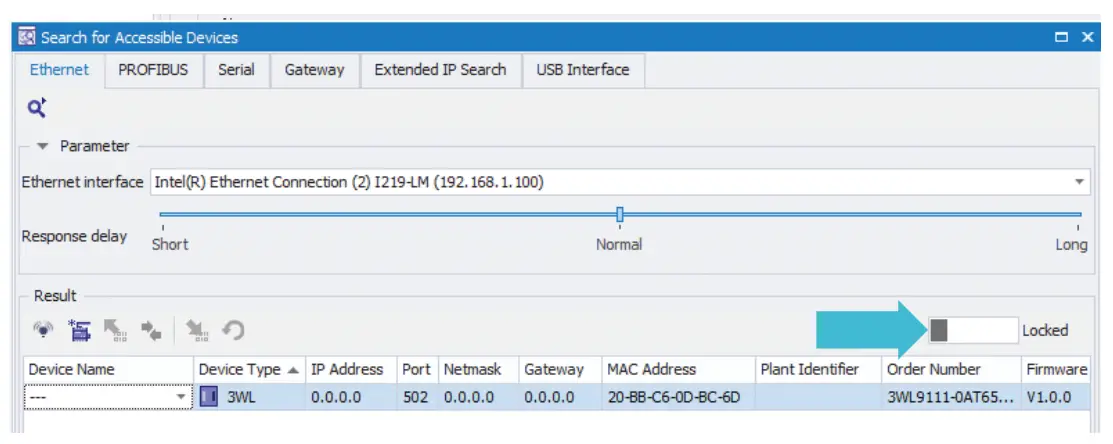Open the Device Name dropdown in the row
This screenshot has height=444, width=1113.
[x=182, y=397]
